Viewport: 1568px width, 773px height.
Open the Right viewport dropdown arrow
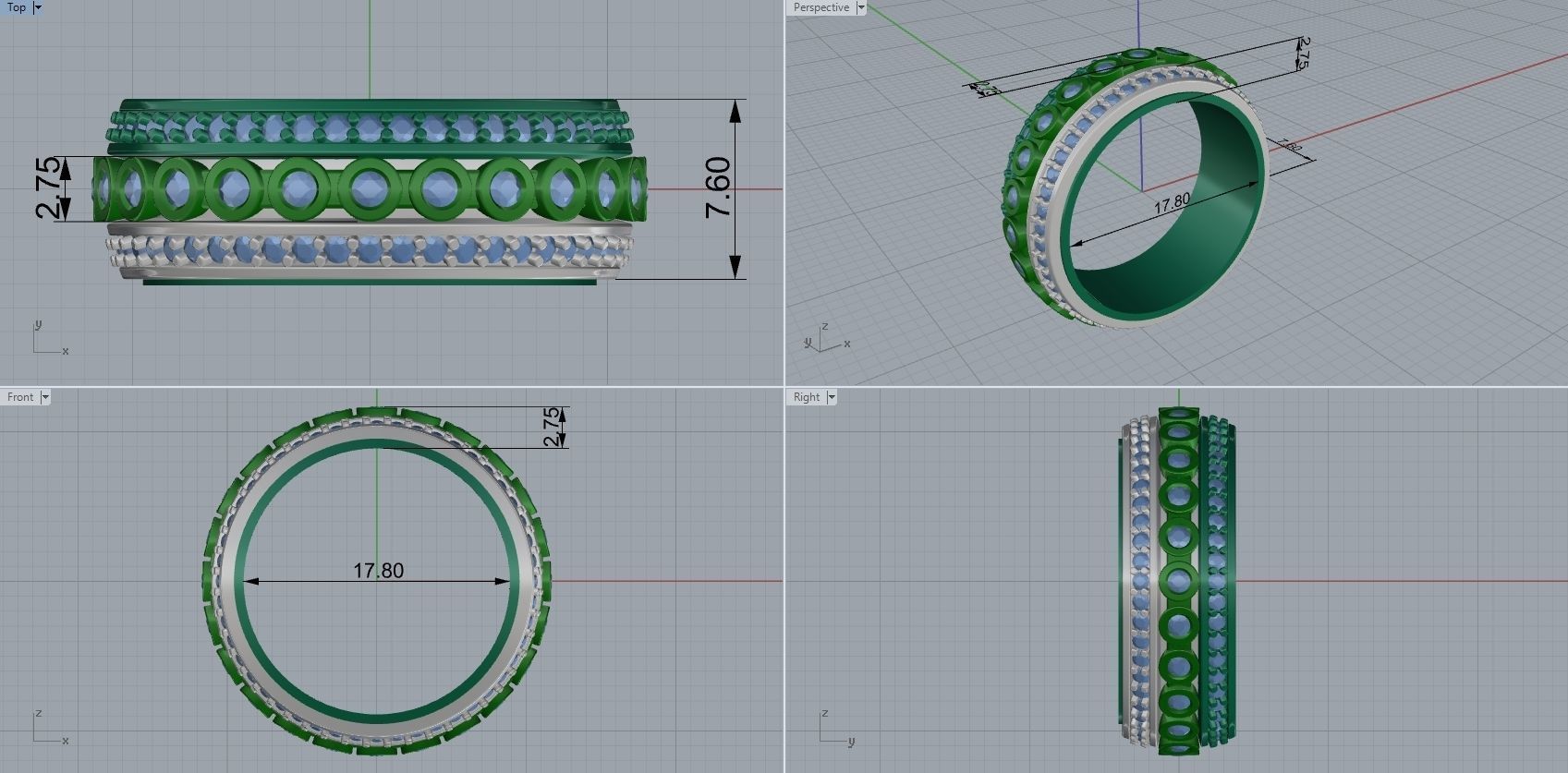tap(832, 397)
